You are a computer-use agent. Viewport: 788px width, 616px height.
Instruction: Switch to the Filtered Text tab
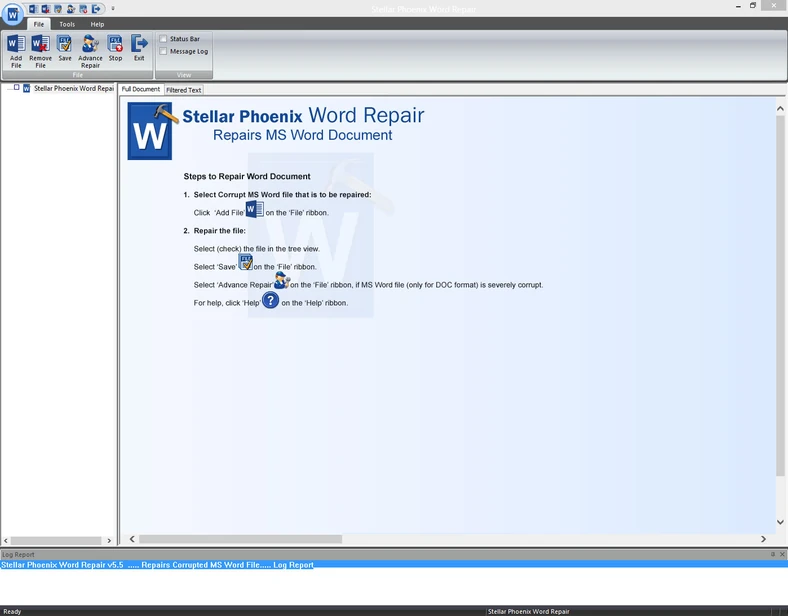pyautogui.click(x=183, y=90)
